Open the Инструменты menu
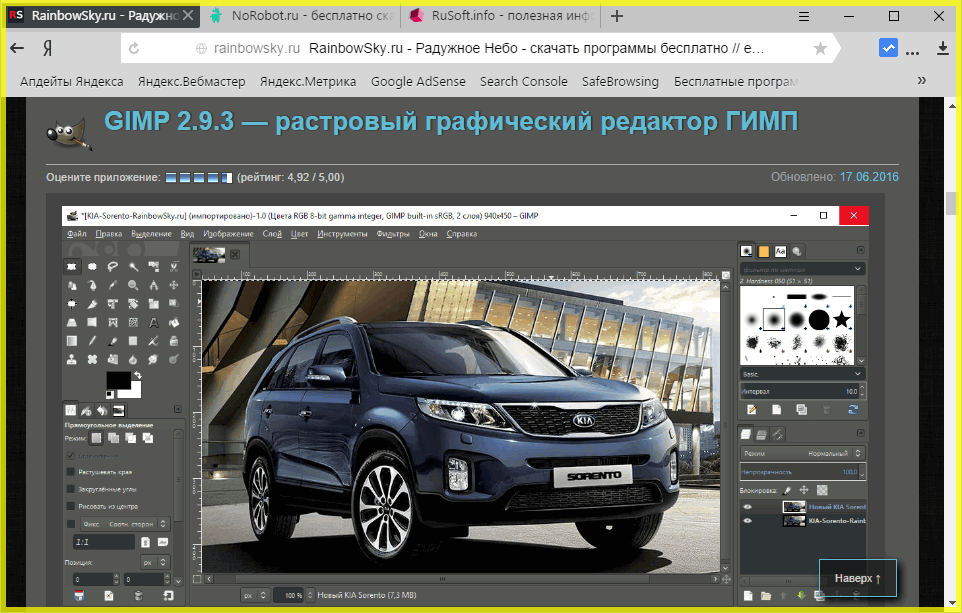The image size is (962, 613). 342,234
